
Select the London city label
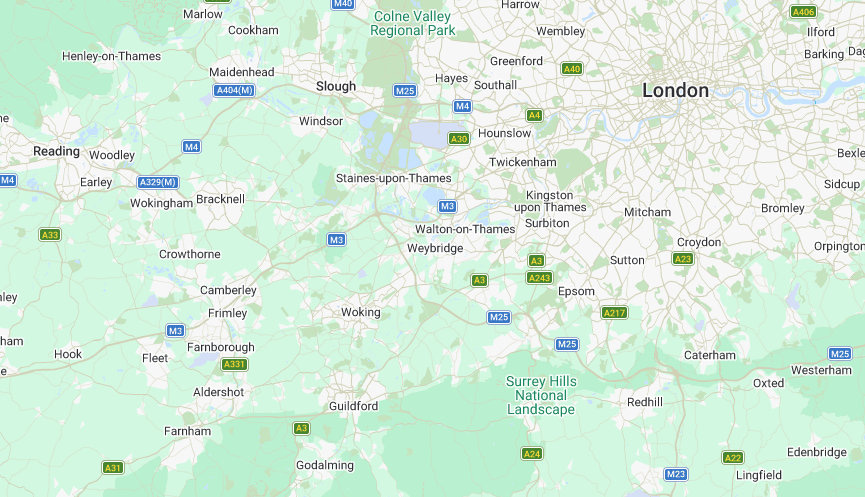(x=675, y=90)
